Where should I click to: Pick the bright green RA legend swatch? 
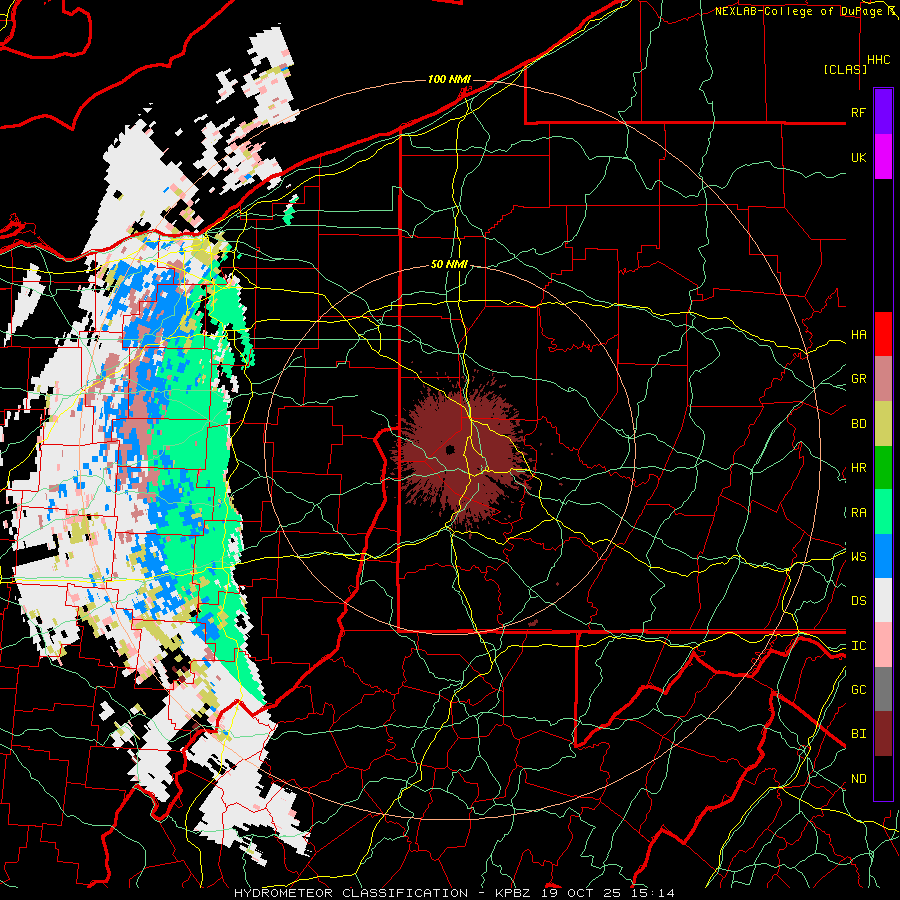[x=883, y=512]
